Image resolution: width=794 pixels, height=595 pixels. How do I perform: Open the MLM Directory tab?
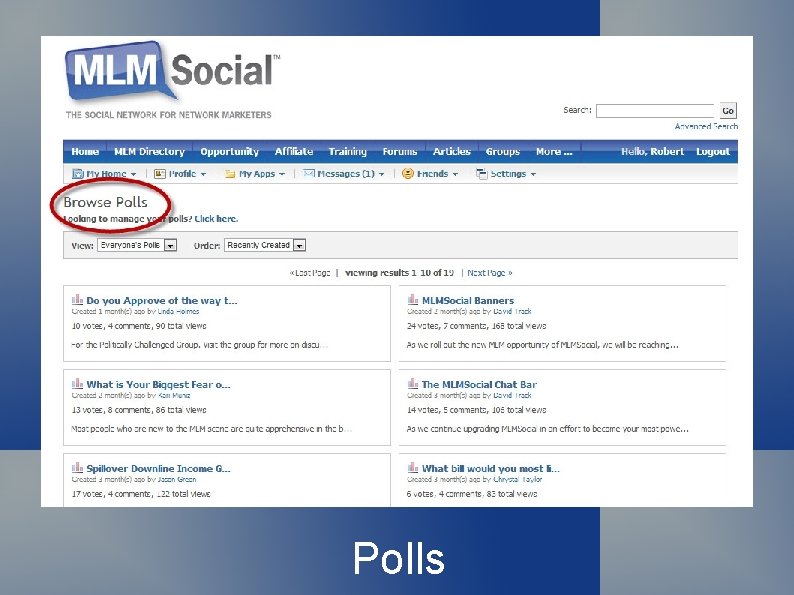(149, 151)
